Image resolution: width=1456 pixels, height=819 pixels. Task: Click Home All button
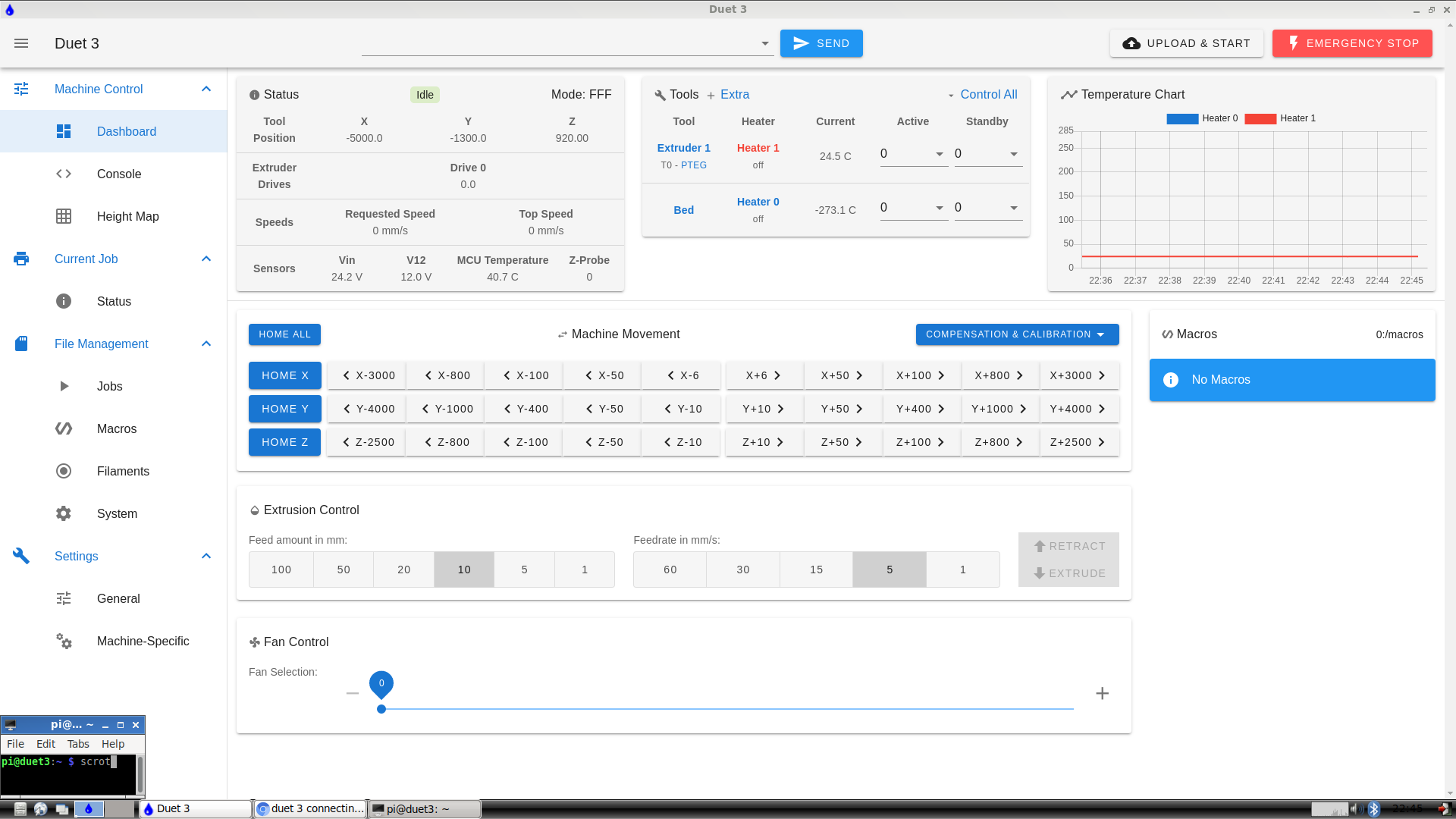pos(284,334)
